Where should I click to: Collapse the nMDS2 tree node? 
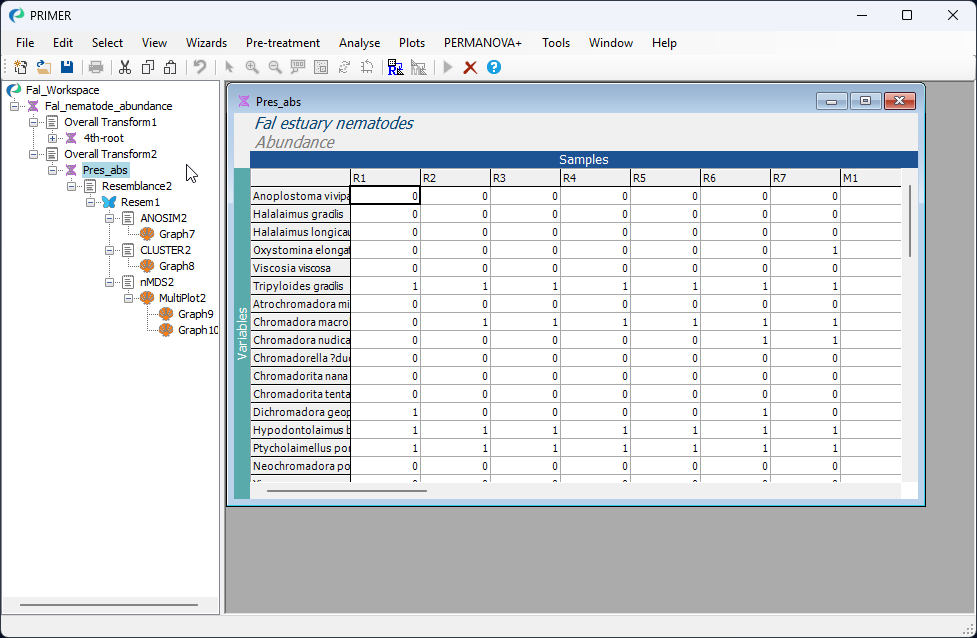[110, 282]
